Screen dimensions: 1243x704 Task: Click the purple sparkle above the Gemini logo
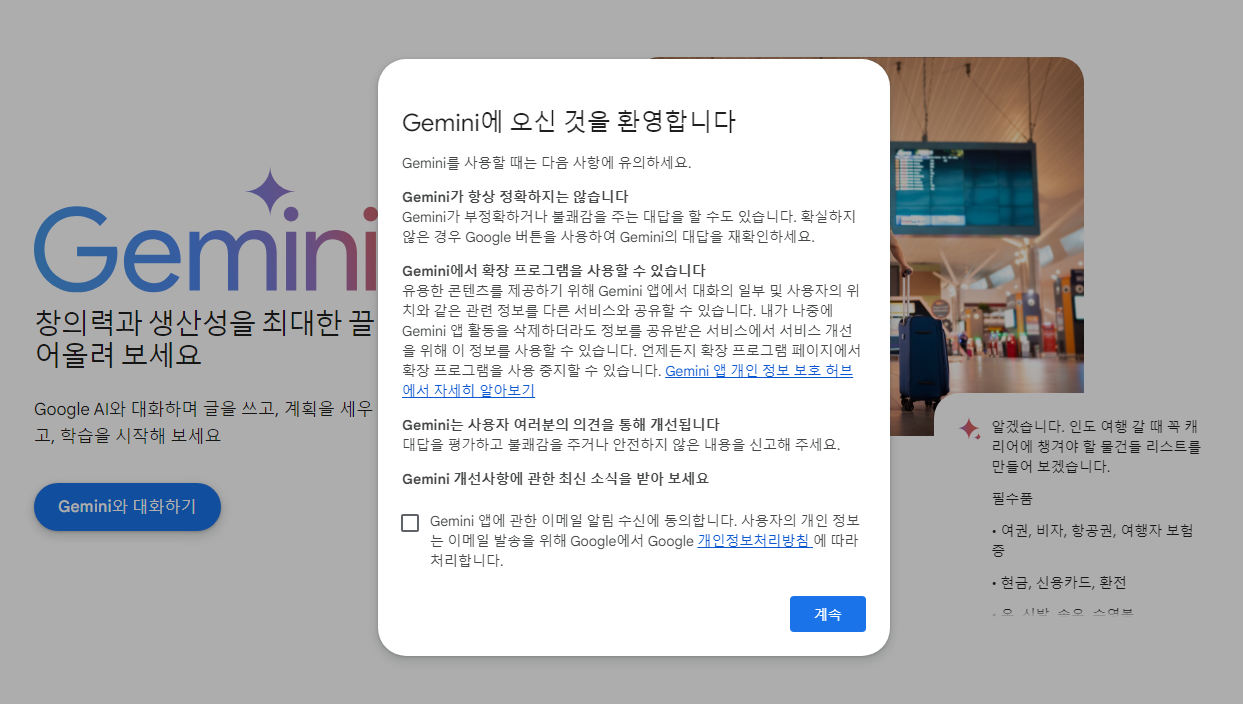click(x=270, y=193)
